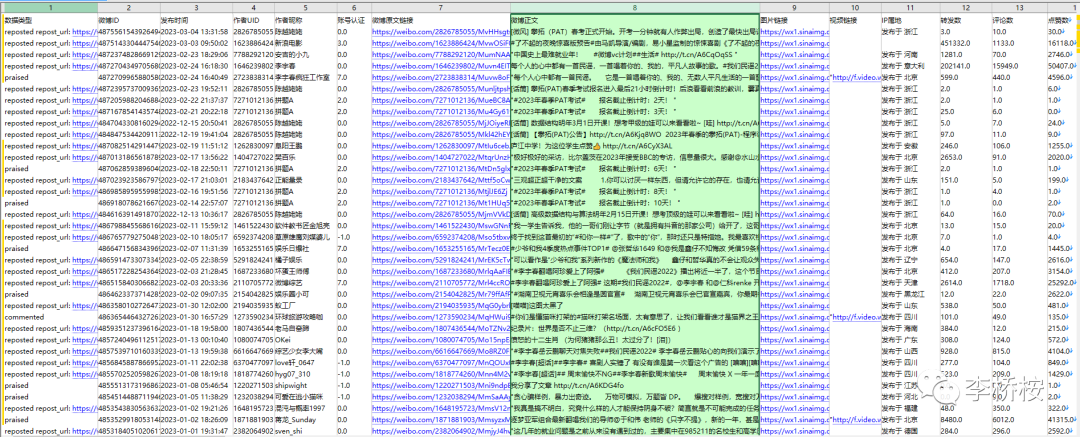Click the 账号认证 header cell
The image size is (1080, 437).
tap(353, 21)
